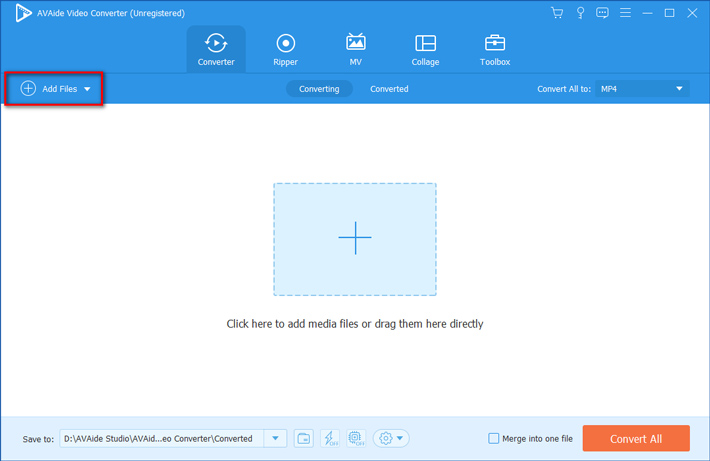Expand the Save to path dropdown
The image size is (710, 461).
pos(275,438)
